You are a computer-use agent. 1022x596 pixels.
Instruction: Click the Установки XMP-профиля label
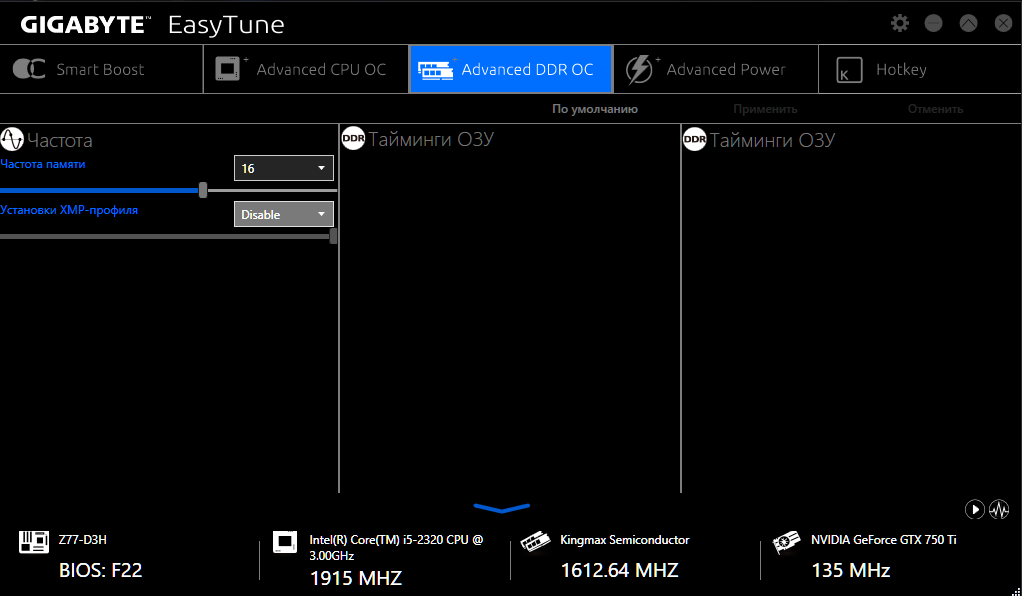pyautogui.click(x=69, y=210)
